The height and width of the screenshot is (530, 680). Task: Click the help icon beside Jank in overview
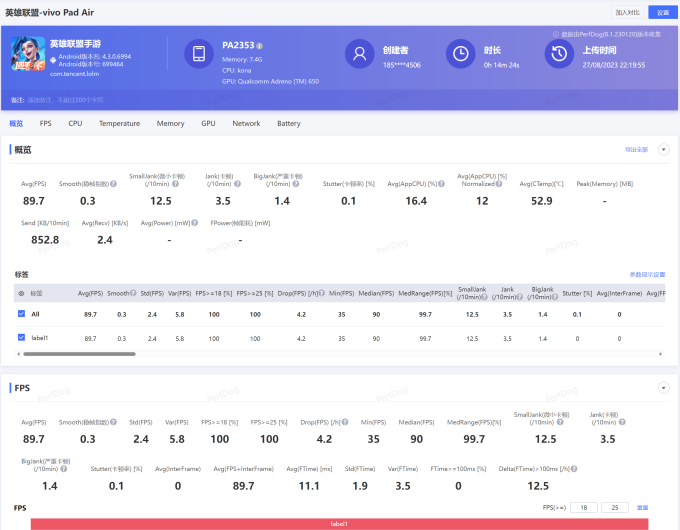click(x=238, y=184)
